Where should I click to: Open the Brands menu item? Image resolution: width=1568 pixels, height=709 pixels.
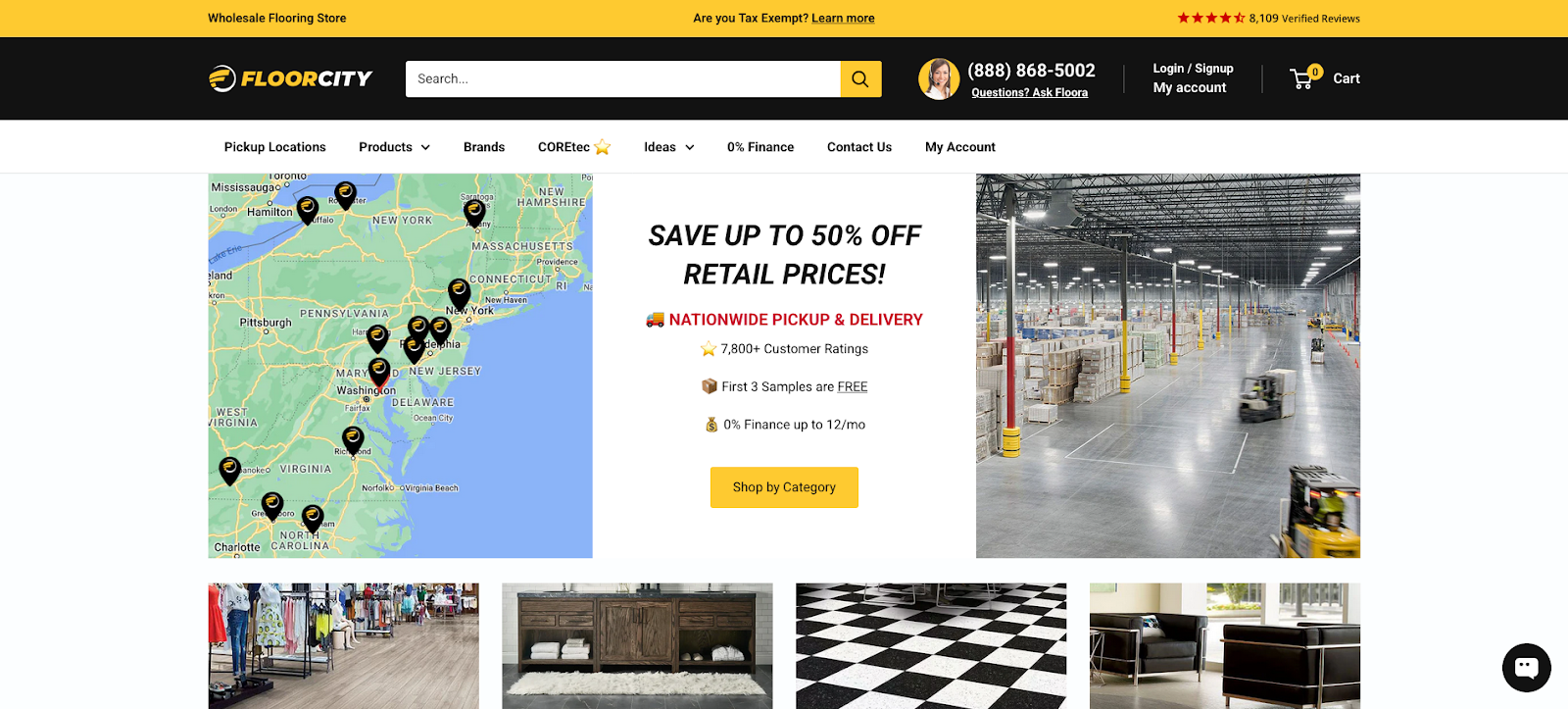(x=484, y=147)
